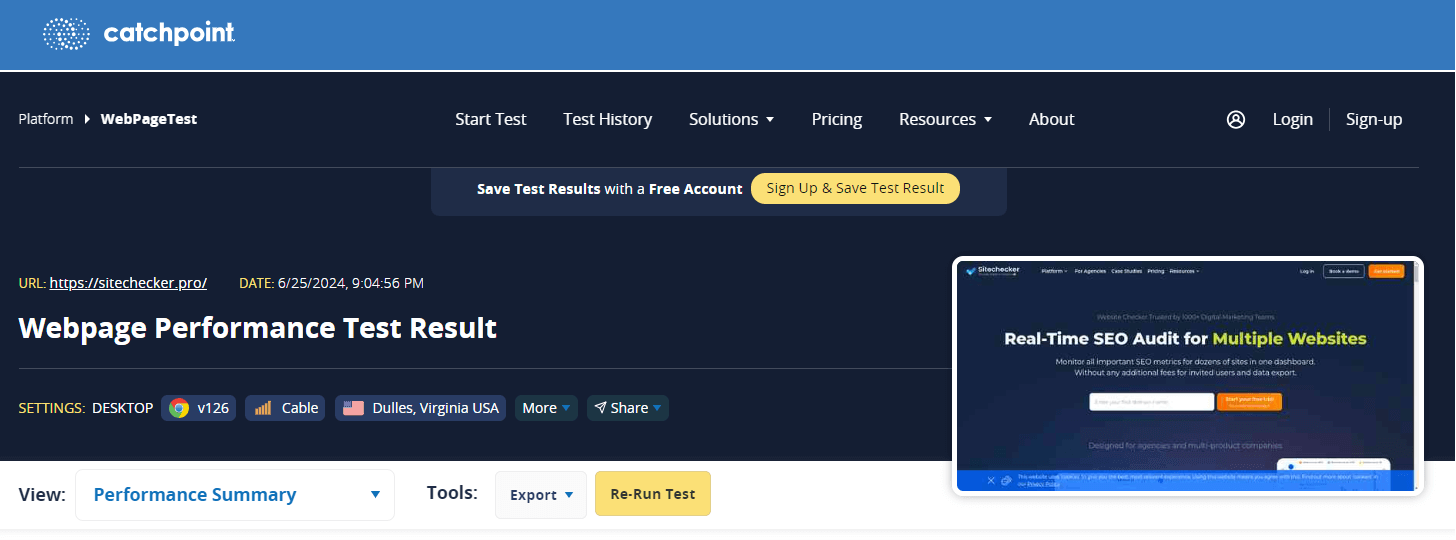1456x540 pixels.
Task: Click the Sign-up link
Action: coord(1374,119)
